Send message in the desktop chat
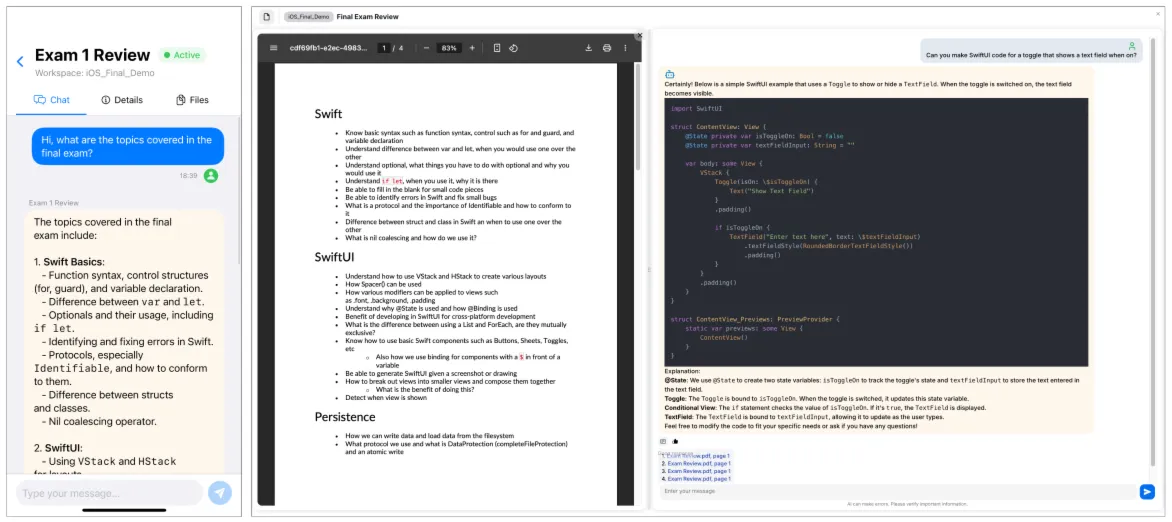1172x522 pixels. pos(1147,491)
